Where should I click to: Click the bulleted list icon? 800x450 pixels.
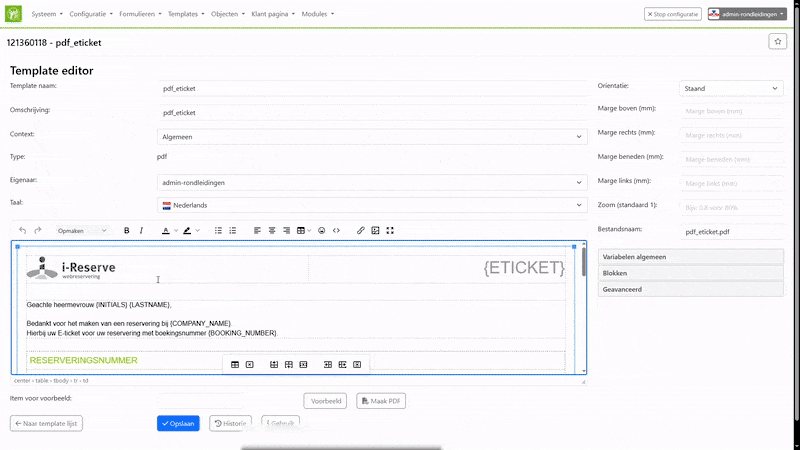pyautogui.click(x=218, y=230)
